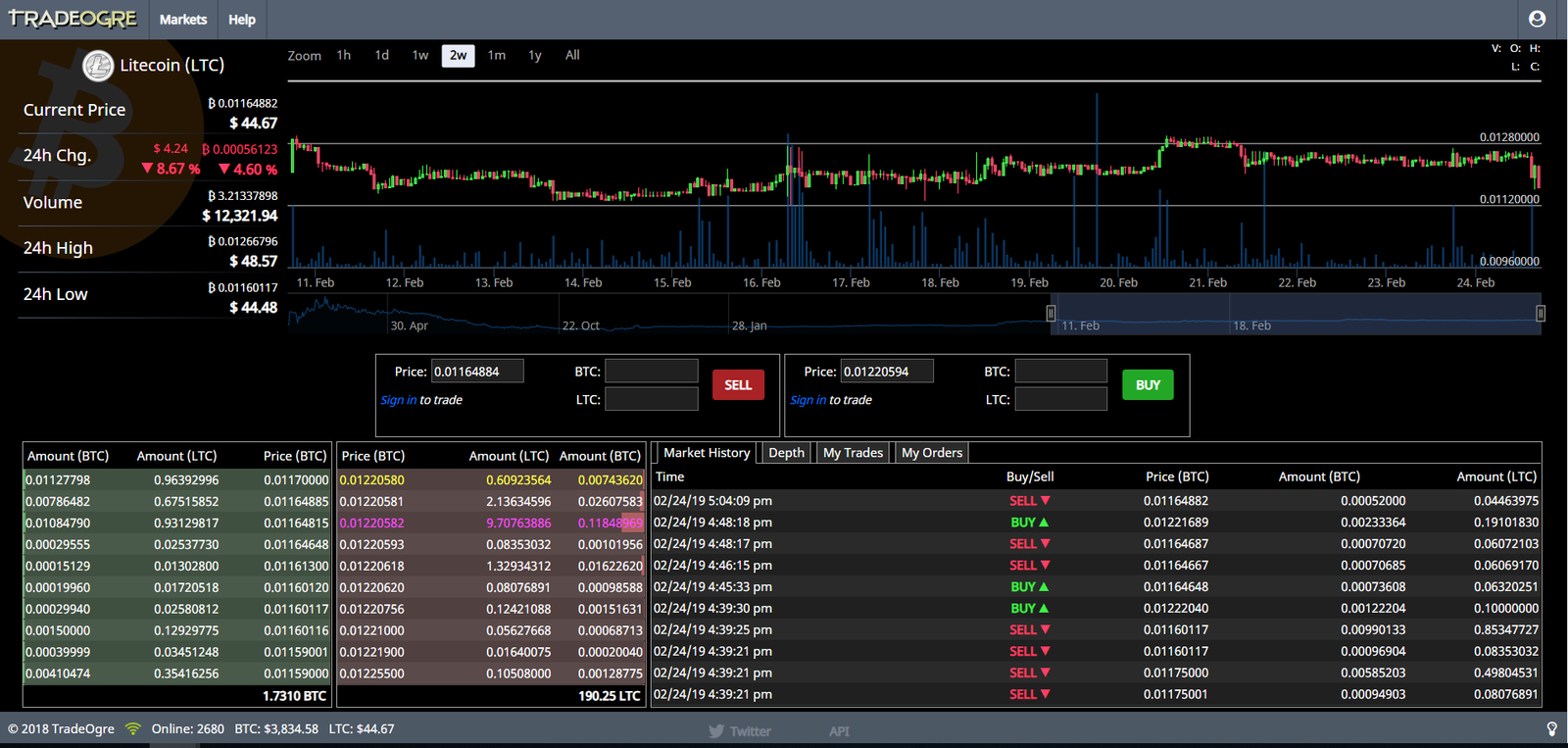1568x748 pixels.
Task: Open the My Trades tab
Action: pos(853,453)
